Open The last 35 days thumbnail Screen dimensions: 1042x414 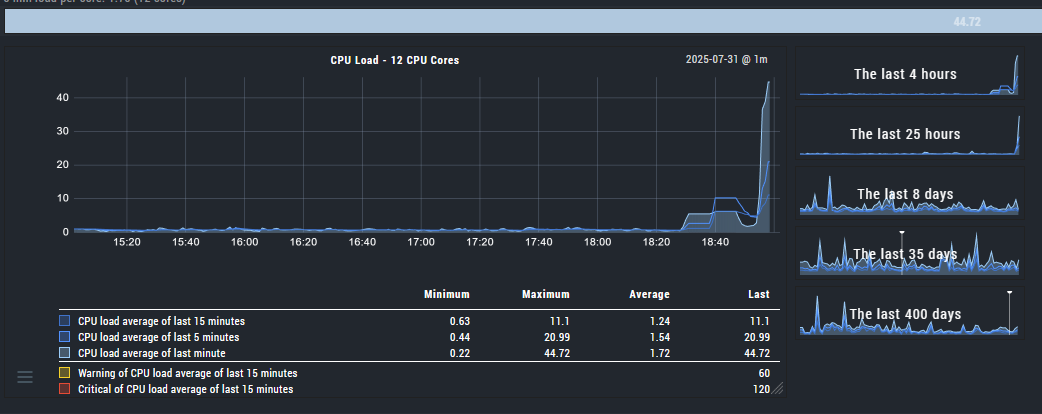coord(909,253)
